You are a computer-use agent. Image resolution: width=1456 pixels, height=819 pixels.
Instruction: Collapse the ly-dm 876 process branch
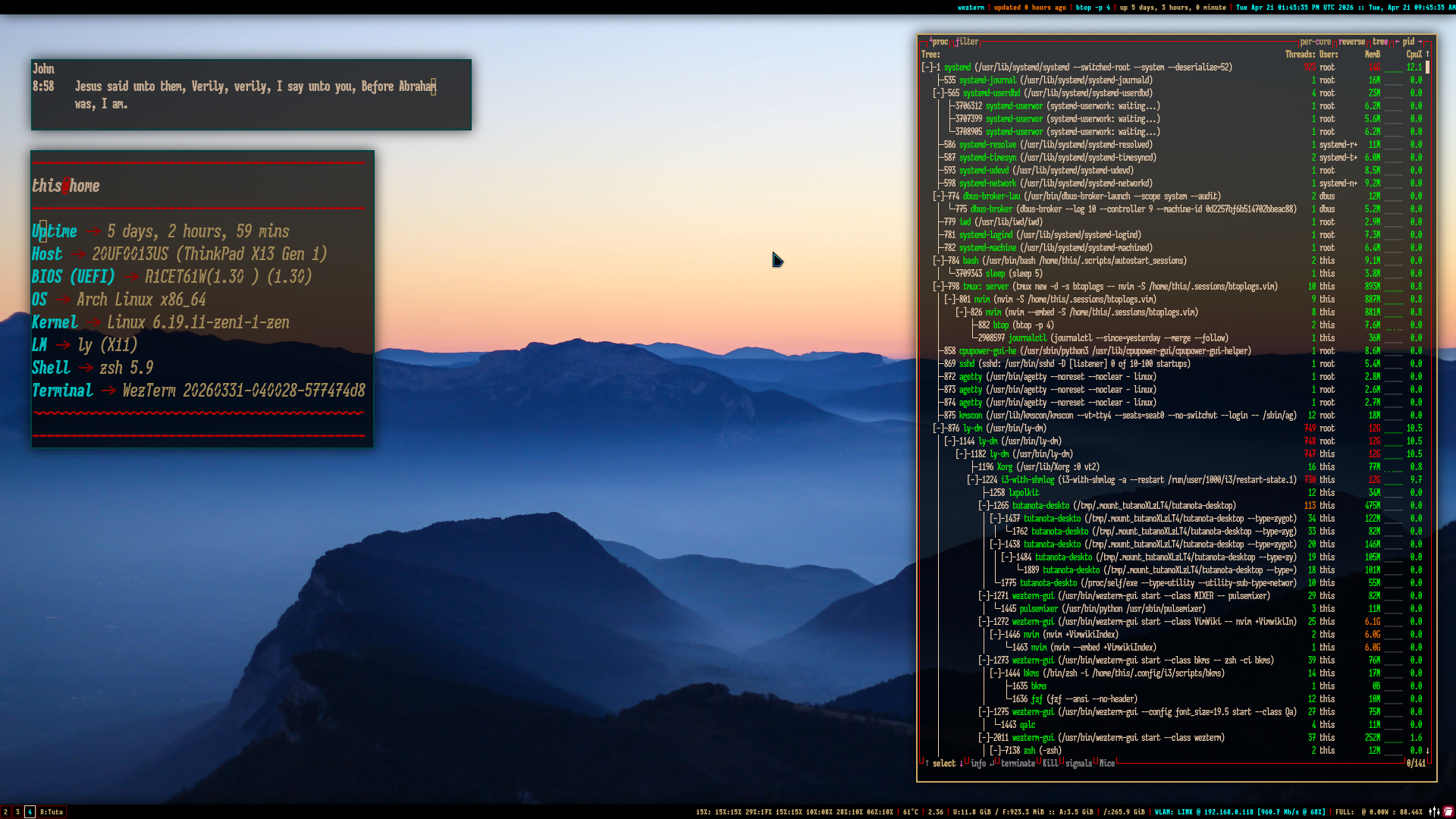pyautogui.click(x=938, y=428)
